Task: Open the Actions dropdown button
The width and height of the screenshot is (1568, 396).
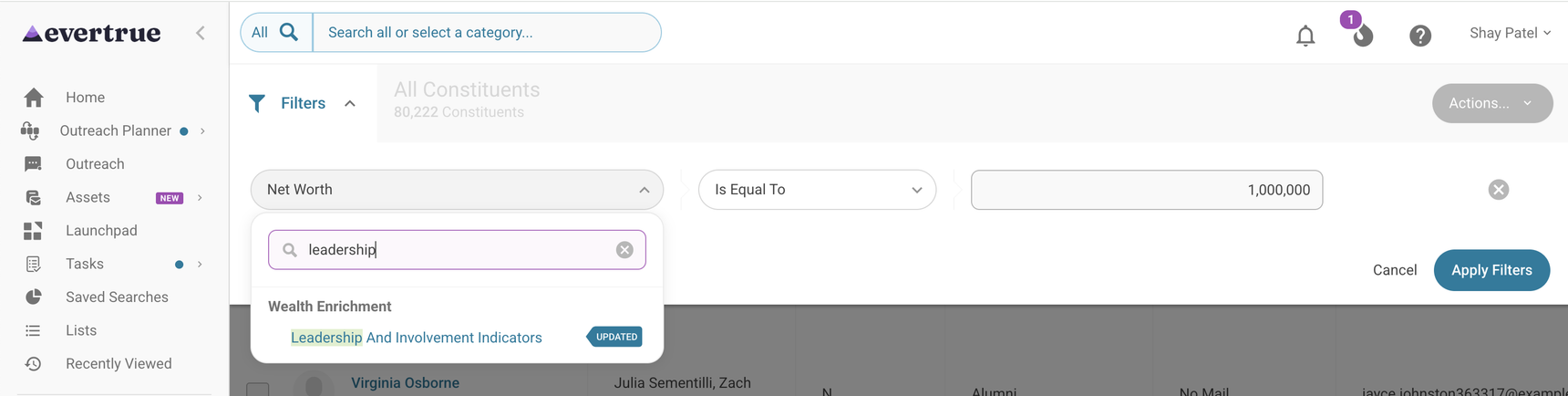Action: tap(1491, 103)
